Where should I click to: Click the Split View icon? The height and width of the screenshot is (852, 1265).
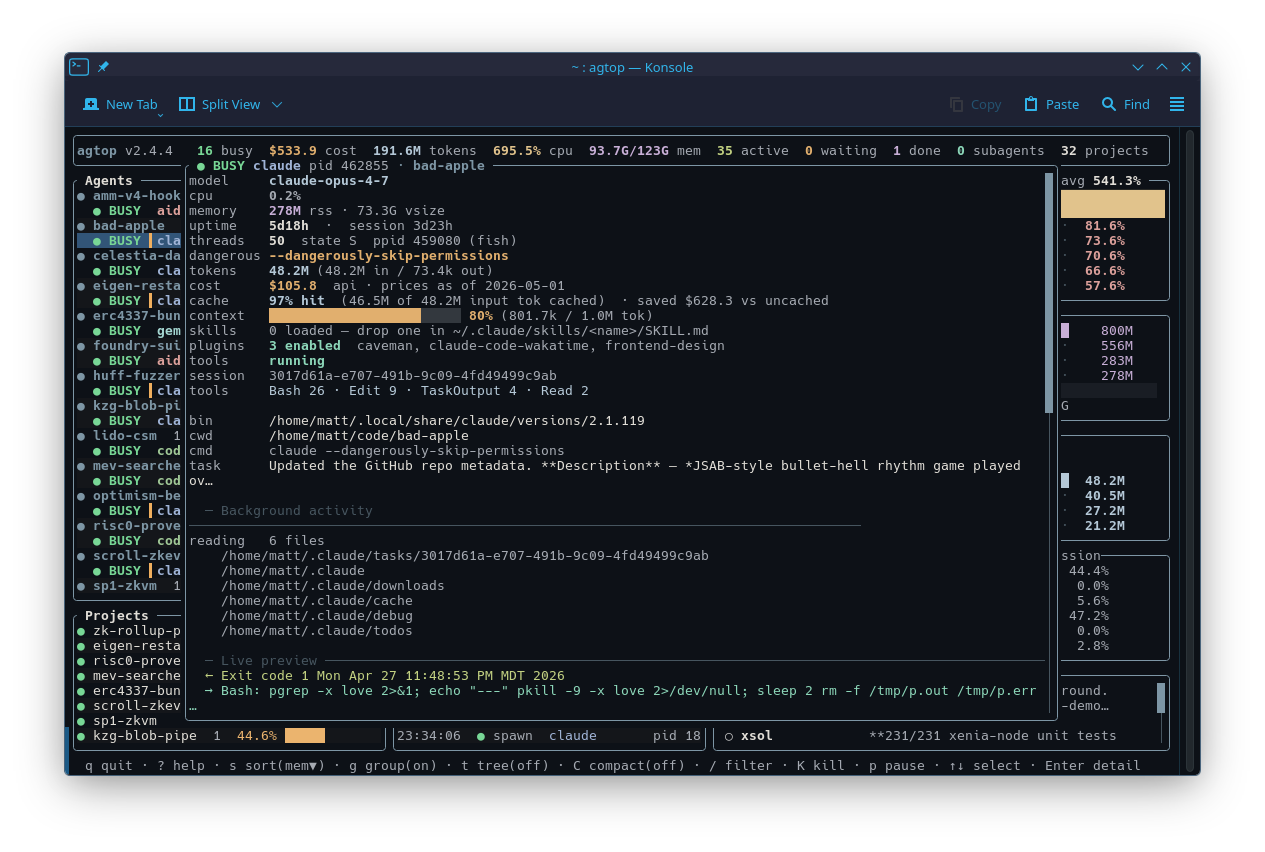click(187, 104)
